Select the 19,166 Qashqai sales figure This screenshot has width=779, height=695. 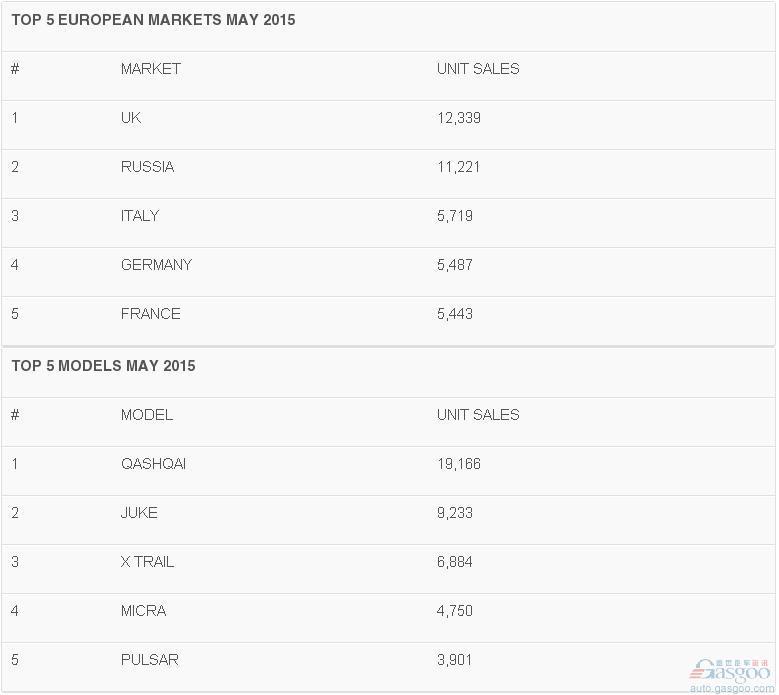[x=459, y=463]
